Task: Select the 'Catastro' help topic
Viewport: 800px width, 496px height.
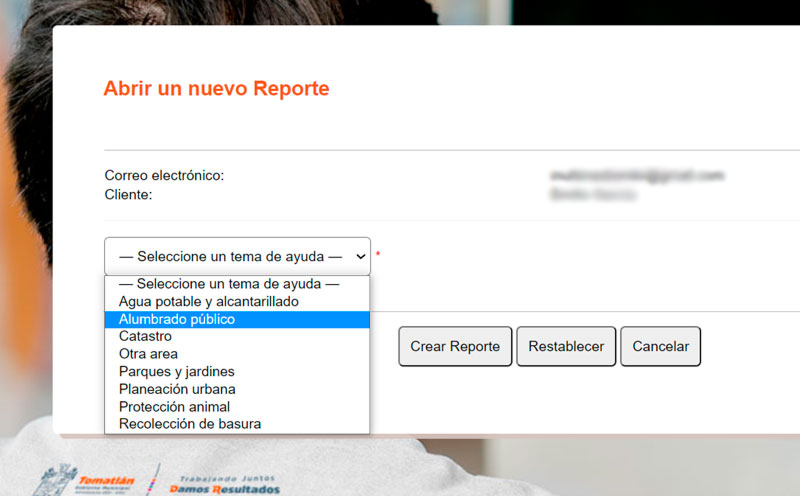Action: tap(145, 336)
